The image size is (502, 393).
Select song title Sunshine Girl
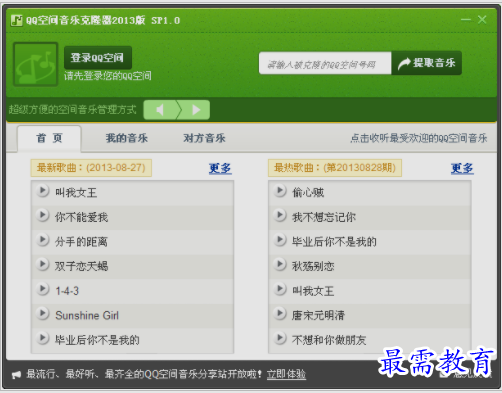click(87, 315)
